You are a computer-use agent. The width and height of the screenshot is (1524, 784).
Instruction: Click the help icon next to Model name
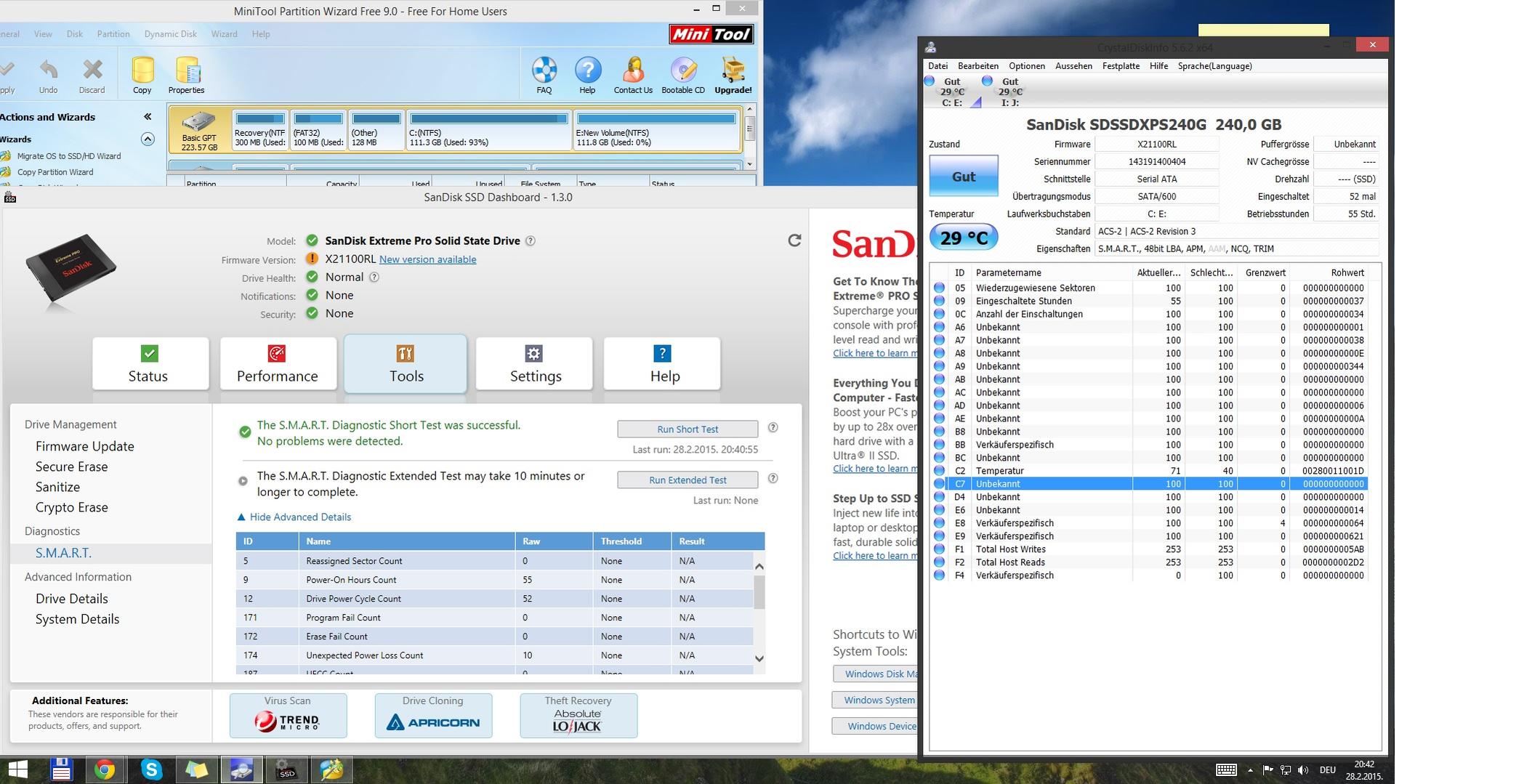coord(531,241)
